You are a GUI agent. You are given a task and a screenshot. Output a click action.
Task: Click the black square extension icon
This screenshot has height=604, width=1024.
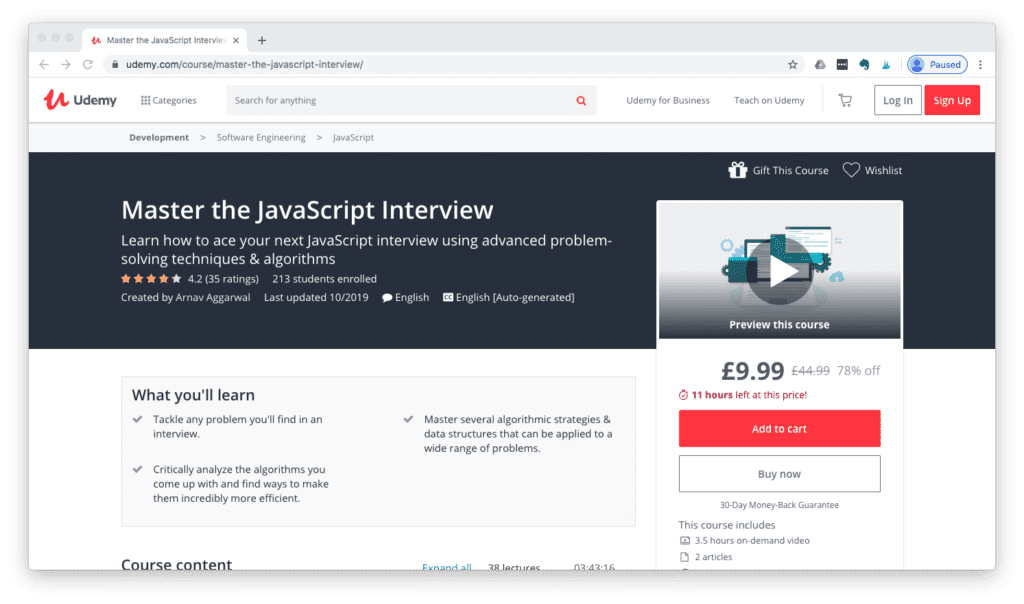pyautogui.click(x=842, y=65)
